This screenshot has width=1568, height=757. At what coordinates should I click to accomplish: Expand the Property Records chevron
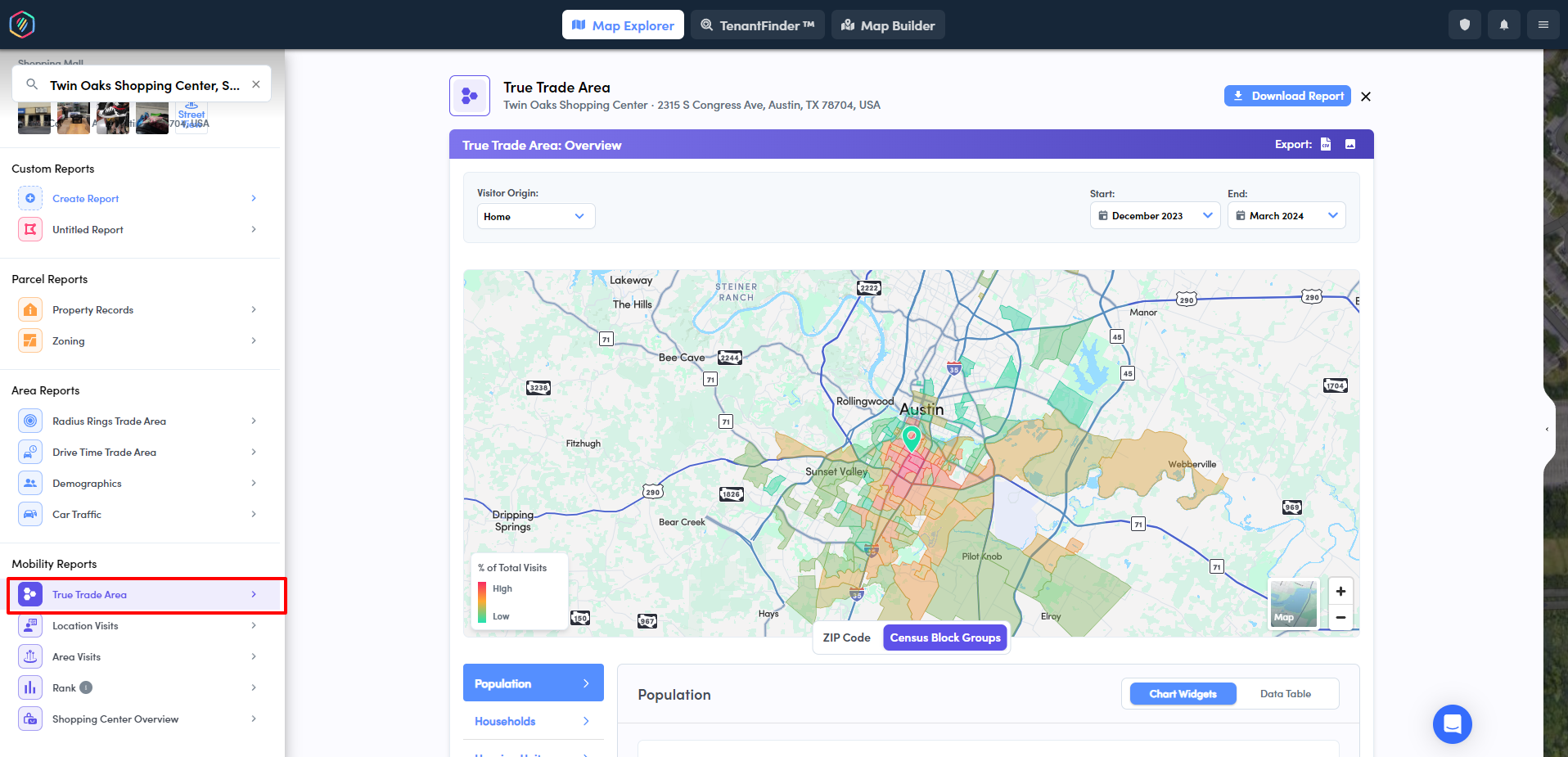point(254,309)
